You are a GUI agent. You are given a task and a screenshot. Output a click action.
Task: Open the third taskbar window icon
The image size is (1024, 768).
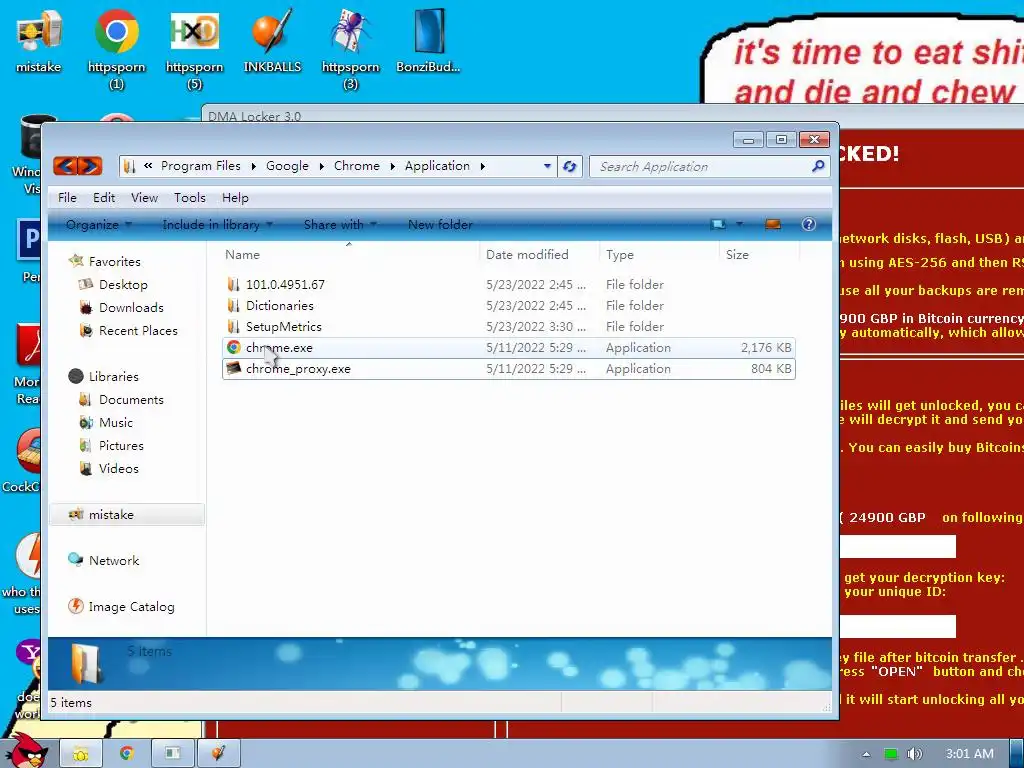tap(172, 754)
